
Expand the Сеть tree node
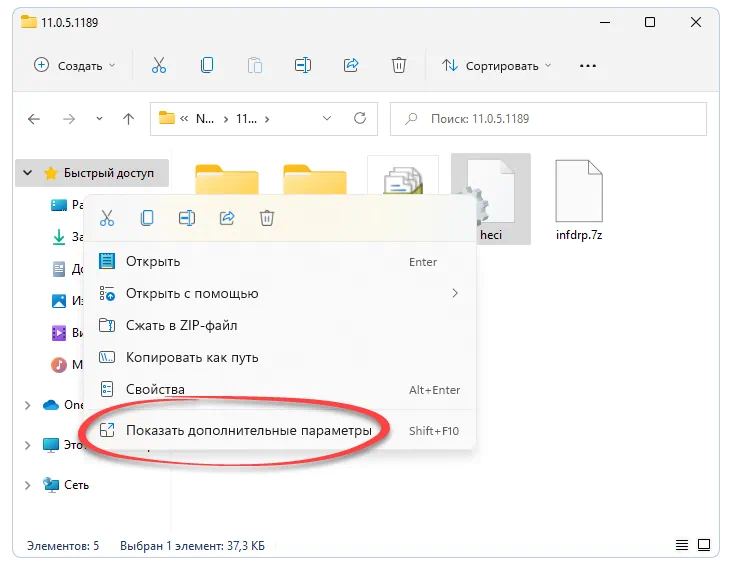27,485
